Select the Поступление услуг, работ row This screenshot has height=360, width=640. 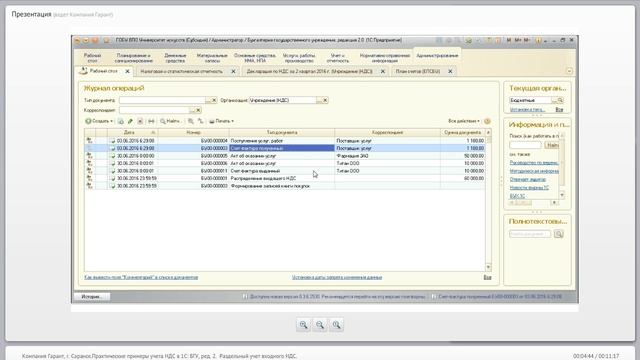(x=285, y=141)
